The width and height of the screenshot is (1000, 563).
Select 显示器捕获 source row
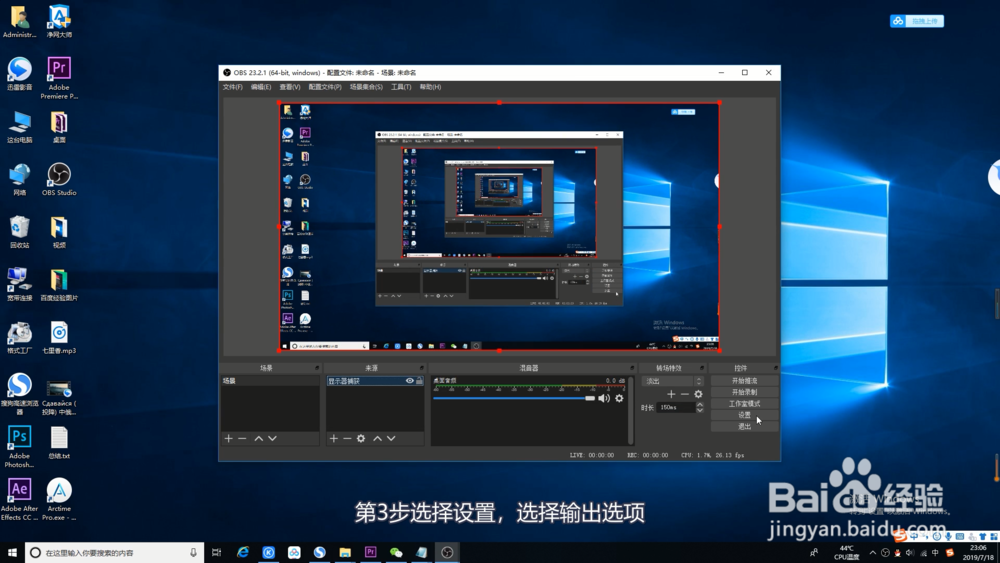(375, 381)
